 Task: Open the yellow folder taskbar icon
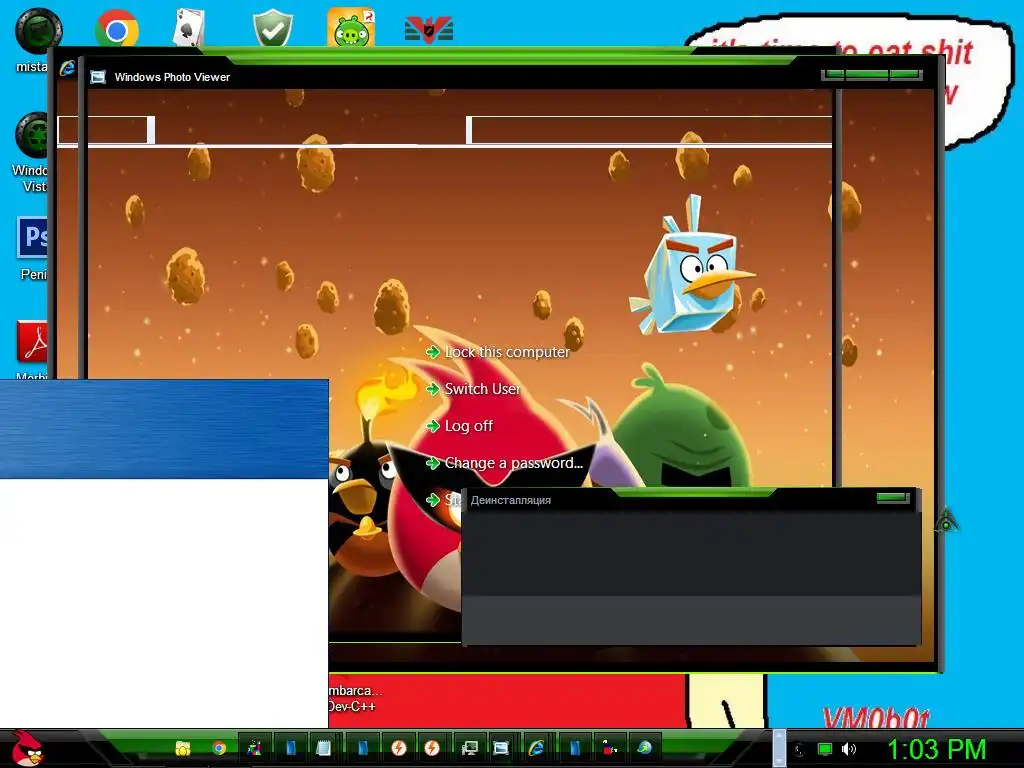click(183, 748)
